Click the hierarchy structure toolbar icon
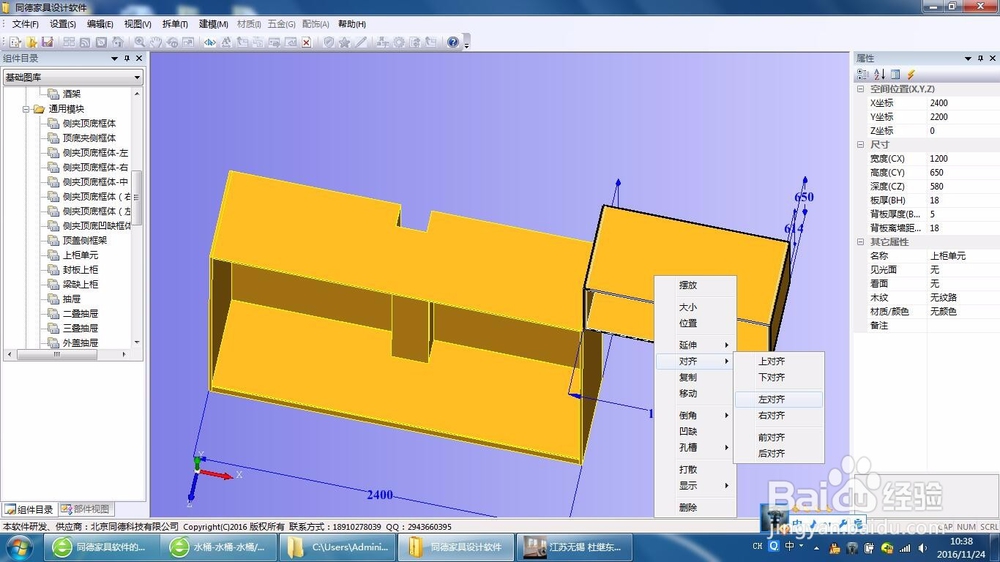 coord(383,42)
